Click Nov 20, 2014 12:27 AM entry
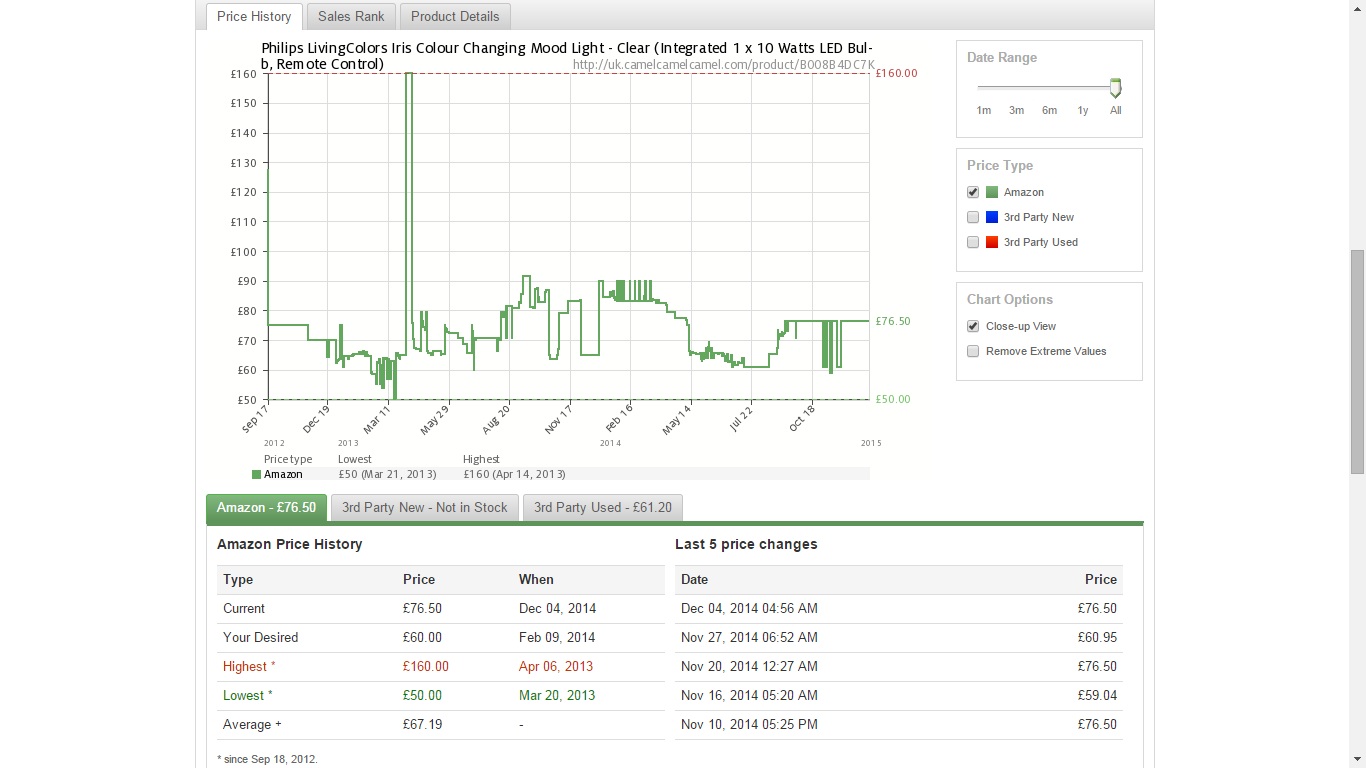This screenshot has height=768, width=1366. click(x=749, y=666)
